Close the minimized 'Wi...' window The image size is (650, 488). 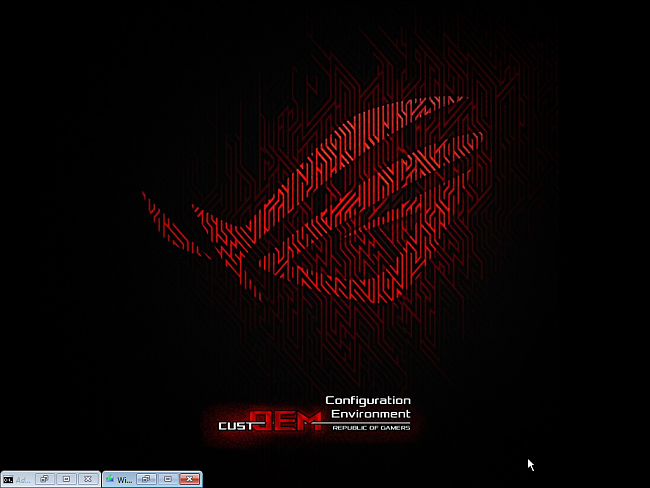pos(189,479)
